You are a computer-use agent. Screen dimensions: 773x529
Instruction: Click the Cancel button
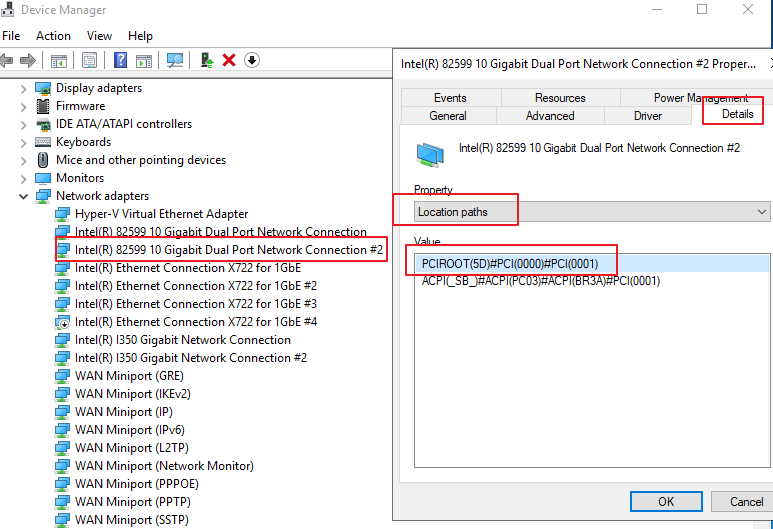[x=746, y=501]
